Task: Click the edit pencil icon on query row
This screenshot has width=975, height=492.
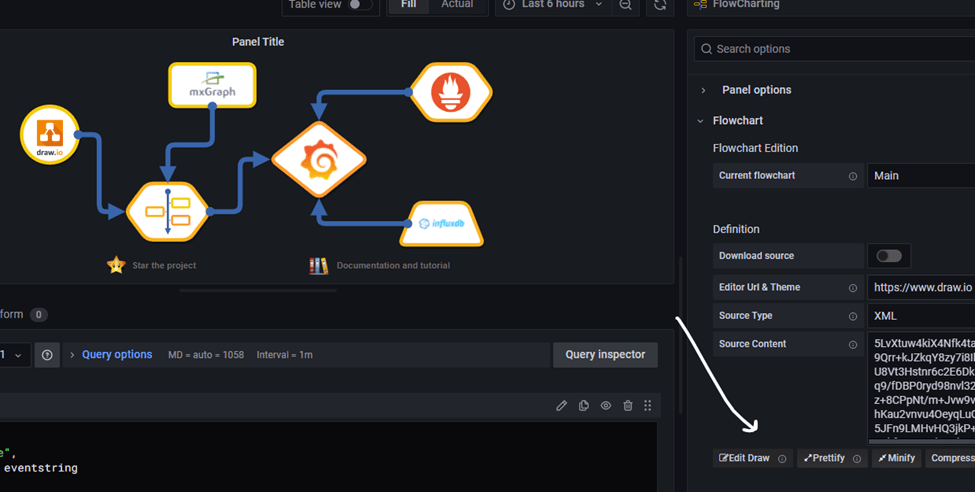Action: [x=561, y=405]
